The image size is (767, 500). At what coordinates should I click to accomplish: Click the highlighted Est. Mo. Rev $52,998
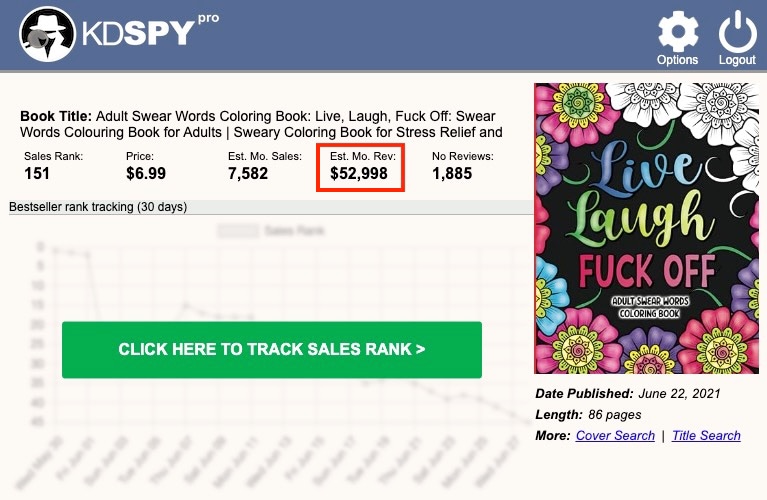point(359,174)
